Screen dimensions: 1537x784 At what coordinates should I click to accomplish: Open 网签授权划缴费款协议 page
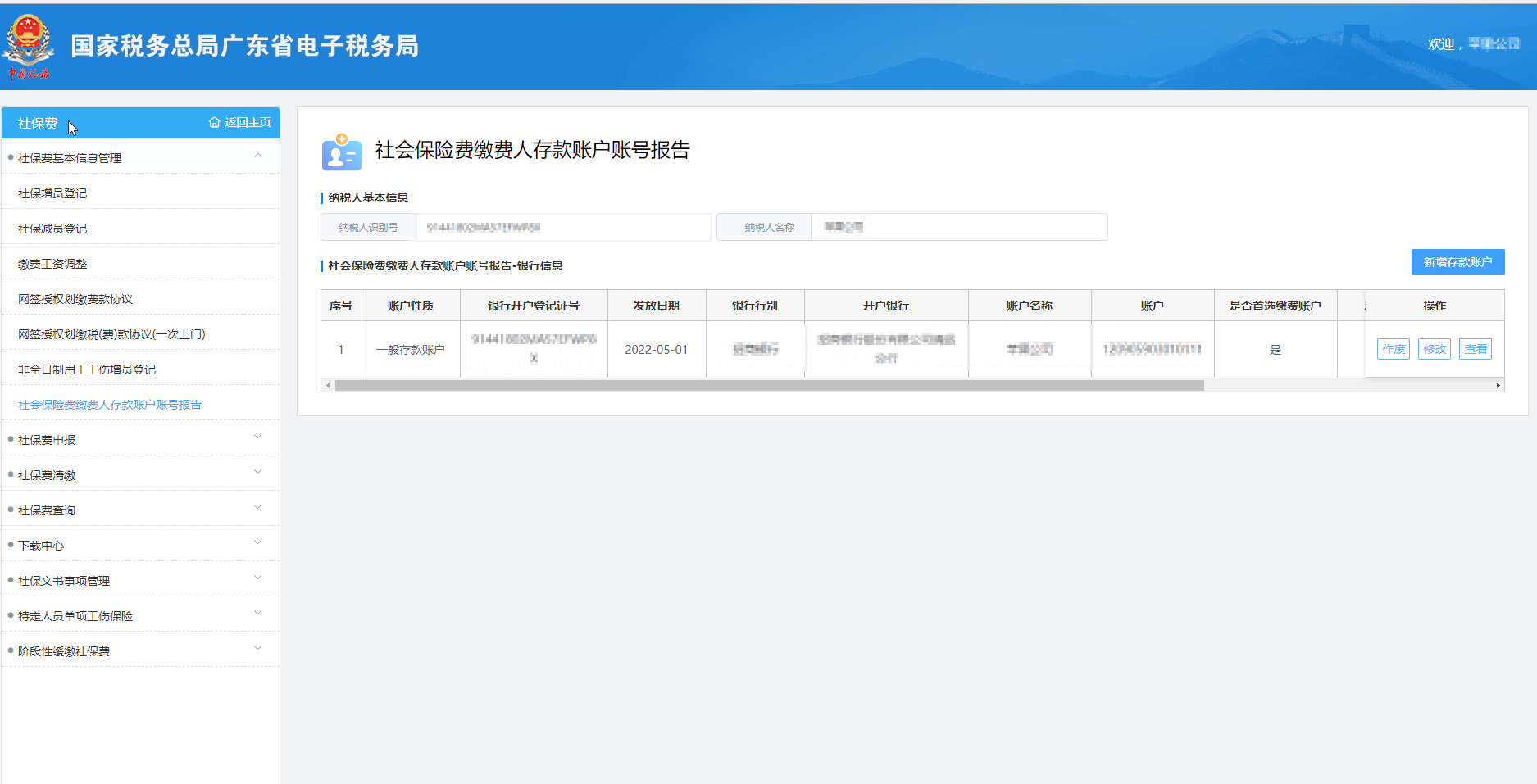75,299
